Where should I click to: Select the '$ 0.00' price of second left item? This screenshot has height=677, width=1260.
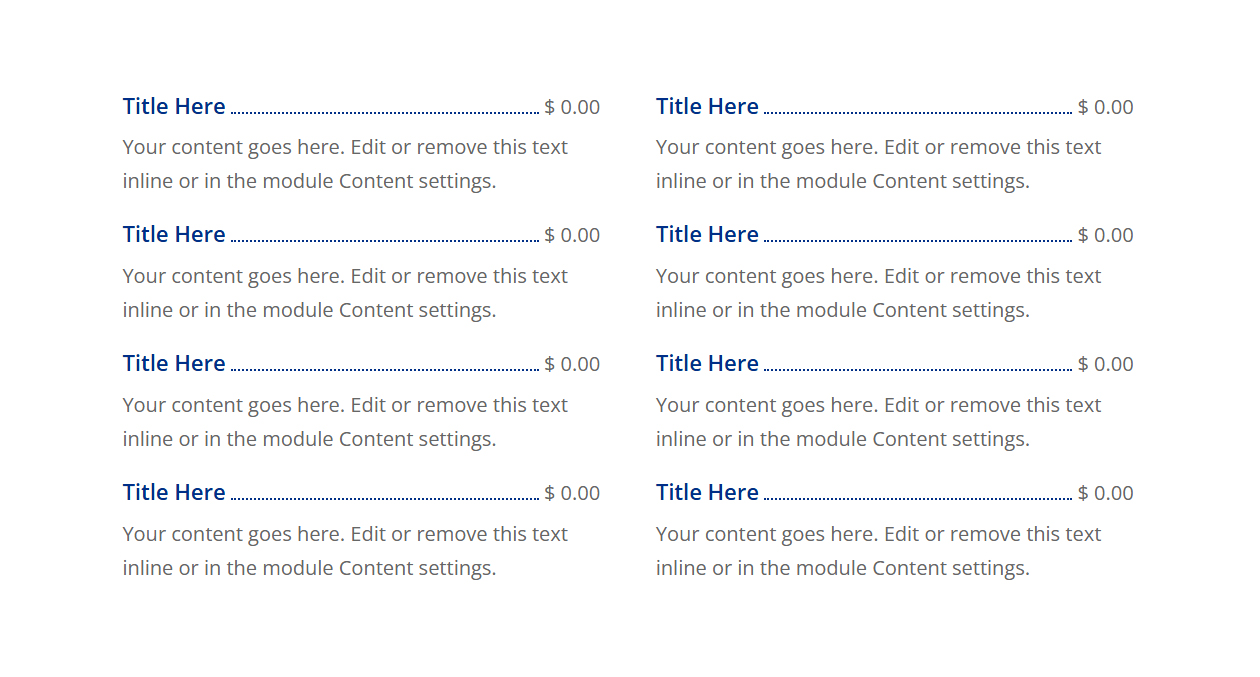tap(572, 235)
